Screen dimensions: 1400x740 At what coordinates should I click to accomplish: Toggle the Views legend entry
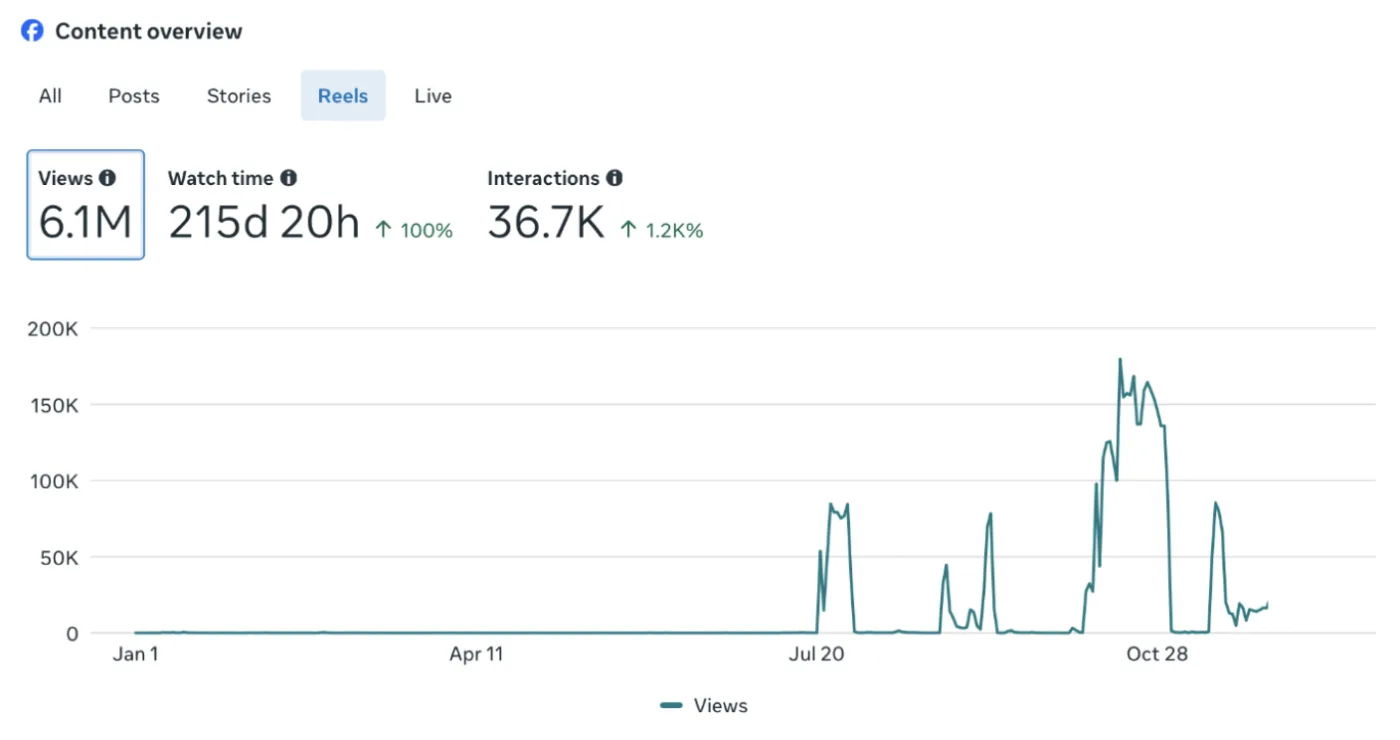pyautogui.click(x=704, y=706)
